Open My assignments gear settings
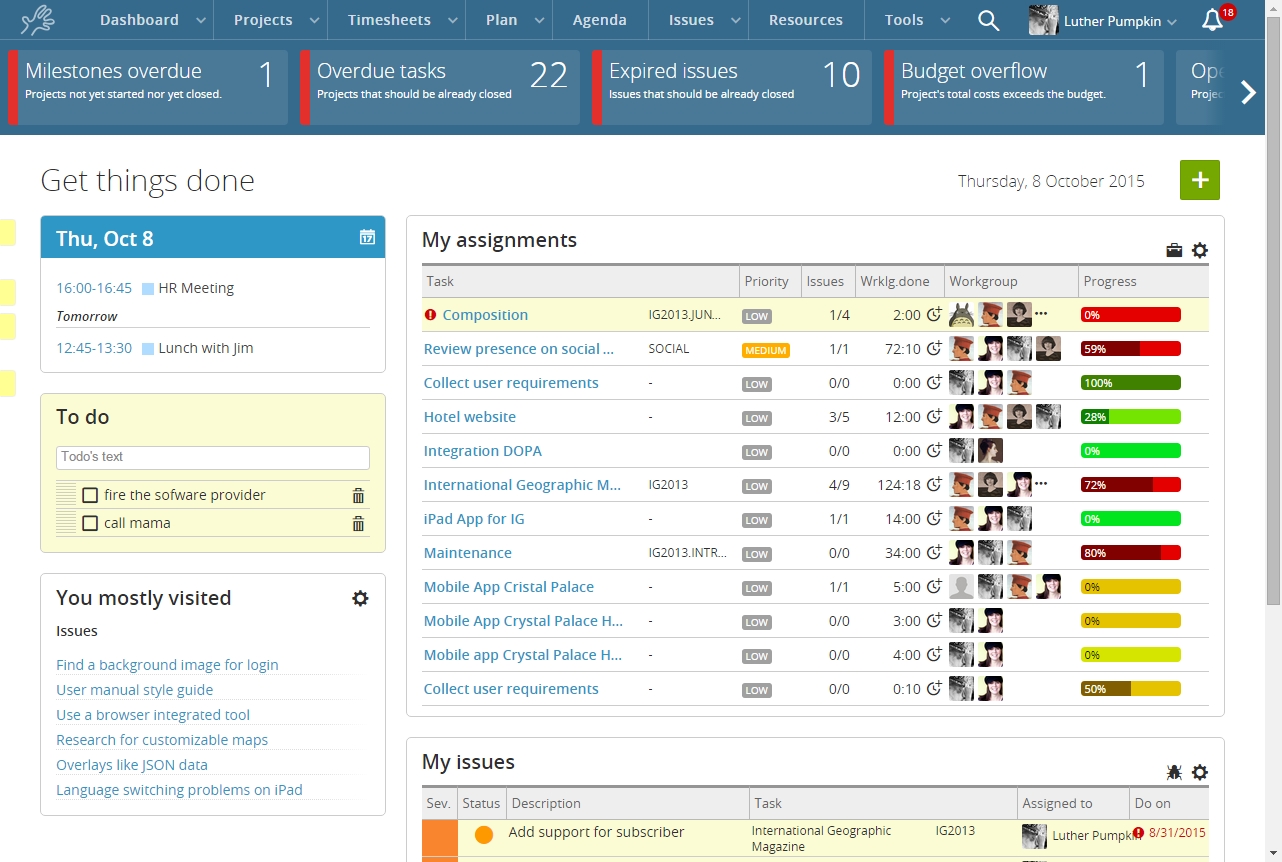This screenshot has height=862, width=1282. coord(1200,251)
